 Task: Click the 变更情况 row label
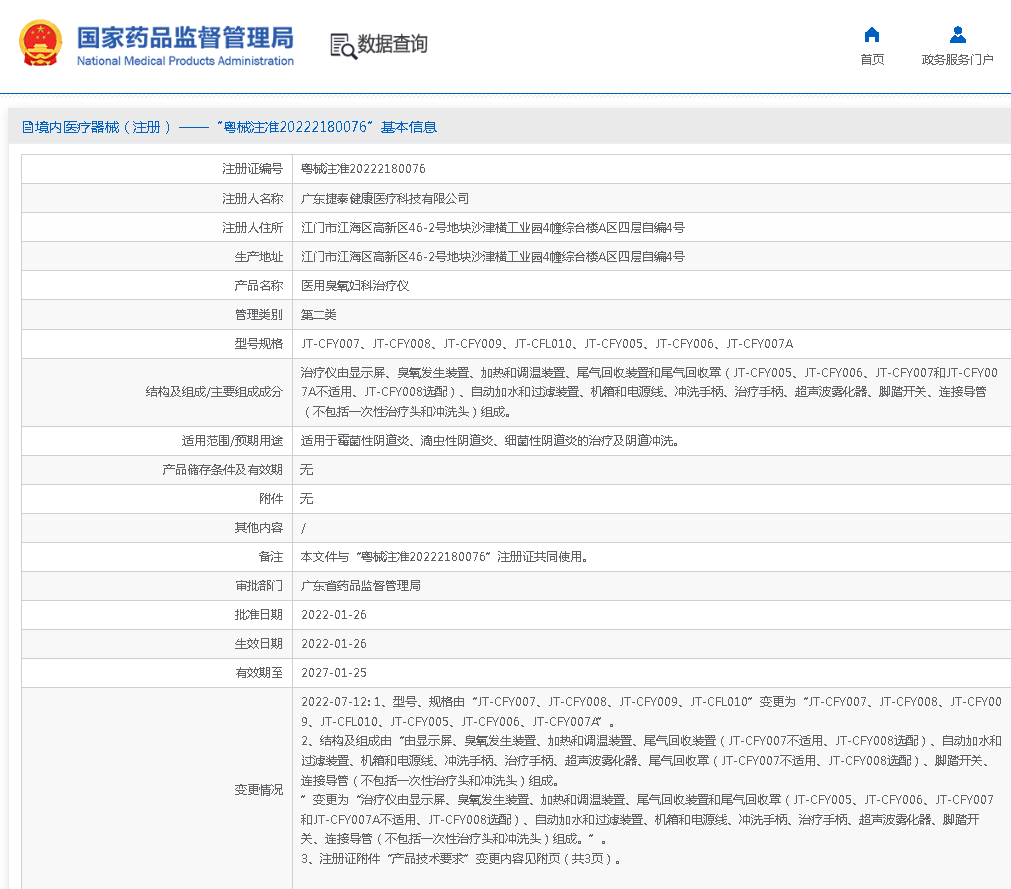tap(258, 790)
